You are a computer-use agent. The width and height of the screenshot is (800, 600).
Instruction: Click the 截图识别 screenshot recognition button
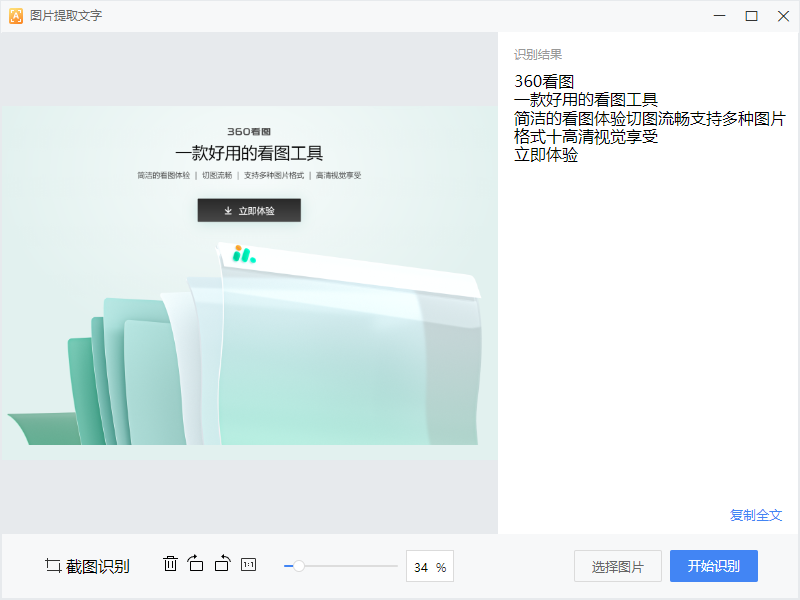[87, 566]
